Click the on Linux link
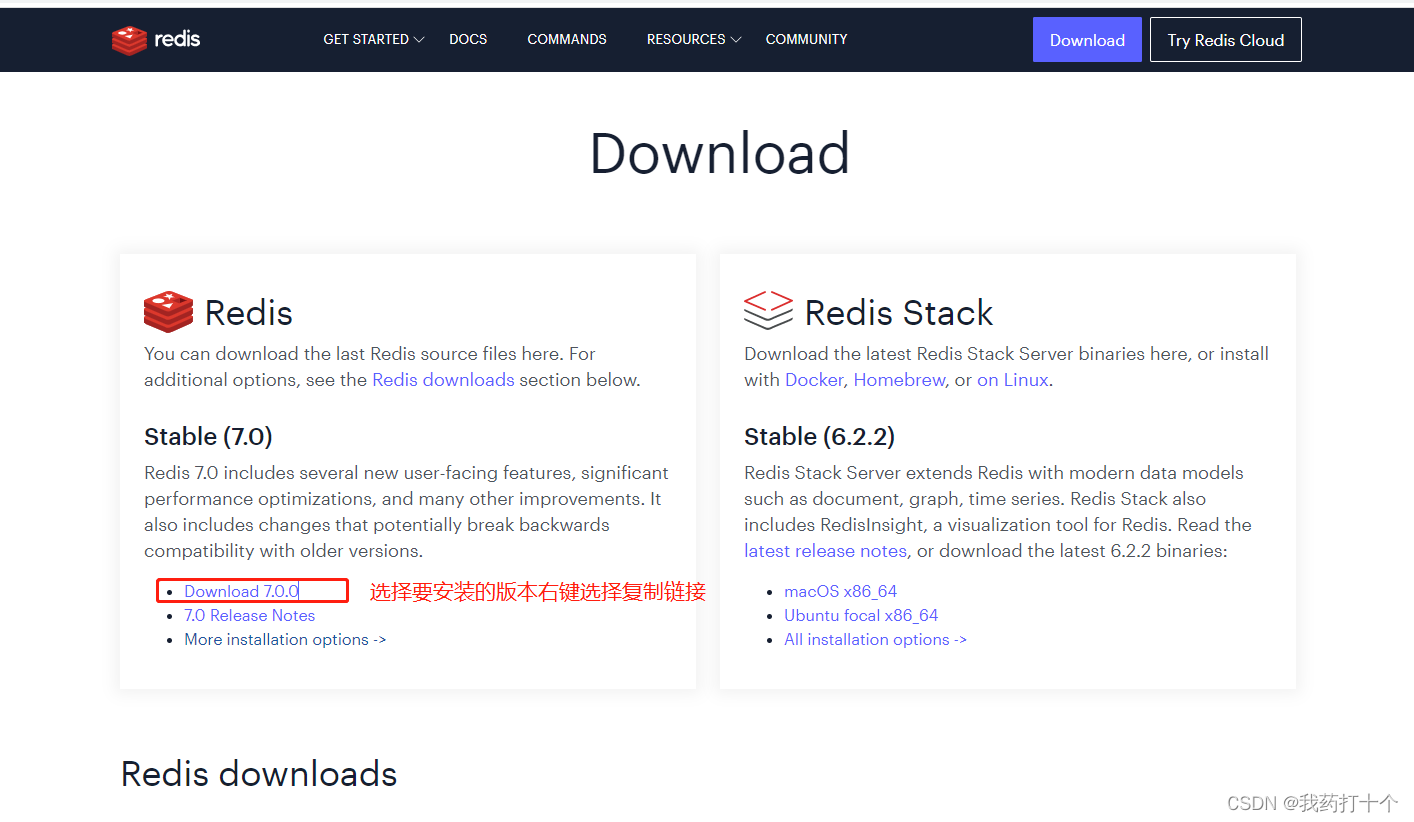Image resolution: width=1414 pixels, height=822 pixels. [1013, 380]
